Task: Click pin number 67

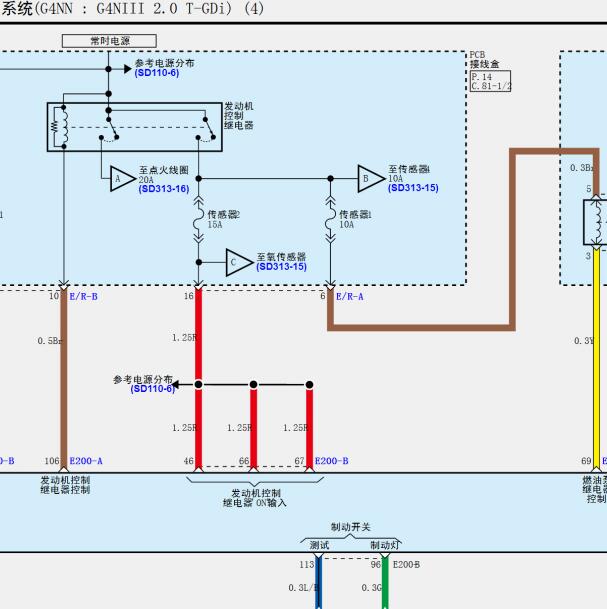Action: click(299, 461)
